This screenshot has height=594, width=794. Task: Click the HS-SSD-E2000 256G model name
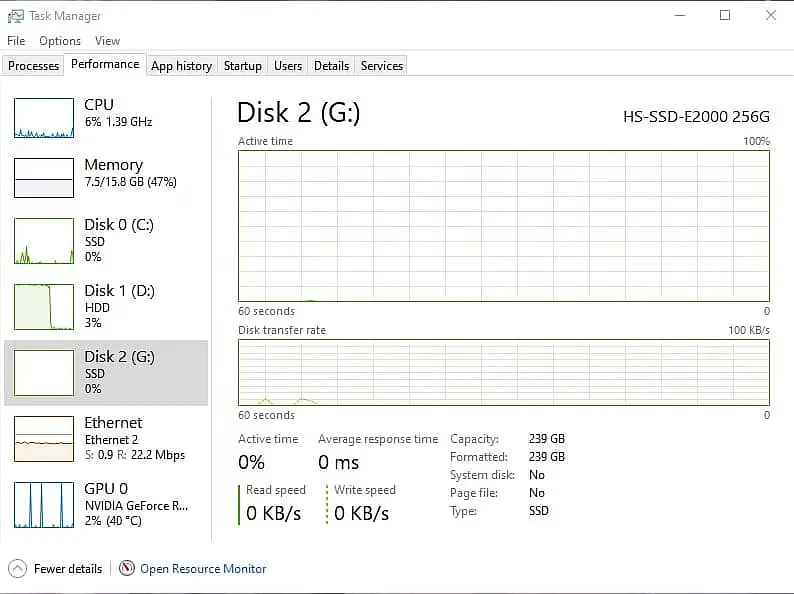[x=696, y=116]
